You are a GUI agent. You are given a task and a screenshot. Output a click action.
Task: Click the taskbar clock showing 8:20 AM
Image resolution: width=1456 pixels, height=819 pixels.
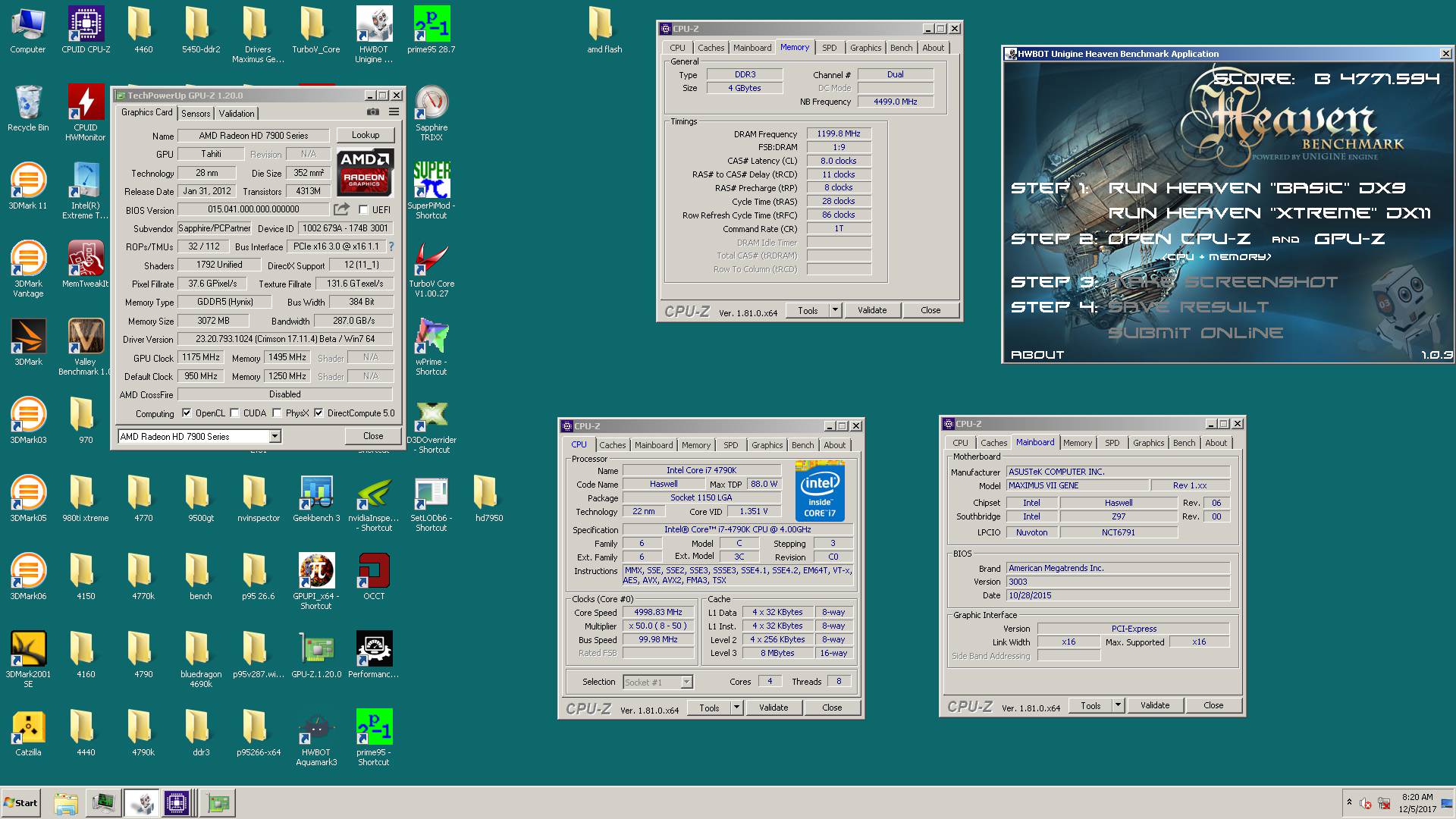click(x=1417, y=803)
